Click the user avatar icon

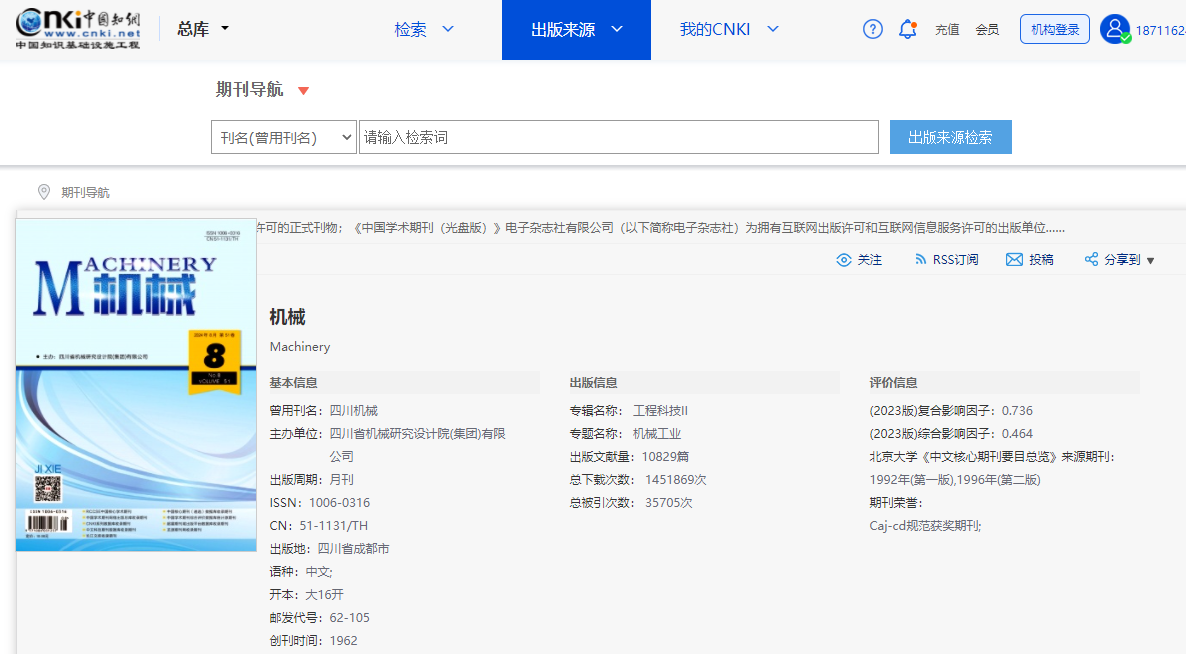1115,29
